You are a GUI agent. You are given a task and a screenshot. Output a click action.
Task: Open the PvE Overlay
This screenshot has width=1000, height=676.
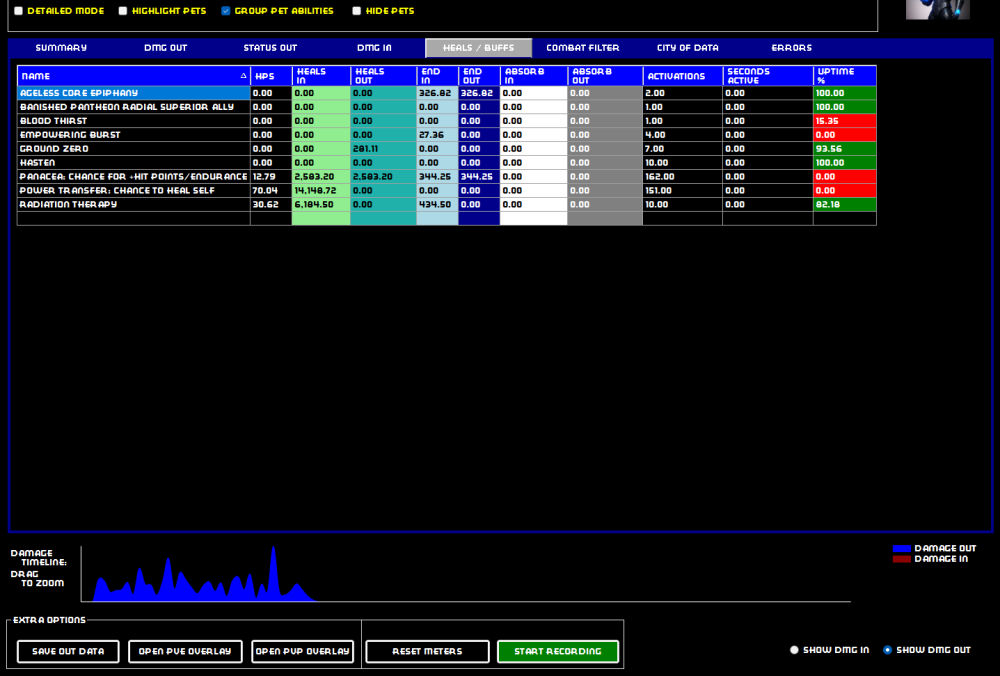point(185,652)
